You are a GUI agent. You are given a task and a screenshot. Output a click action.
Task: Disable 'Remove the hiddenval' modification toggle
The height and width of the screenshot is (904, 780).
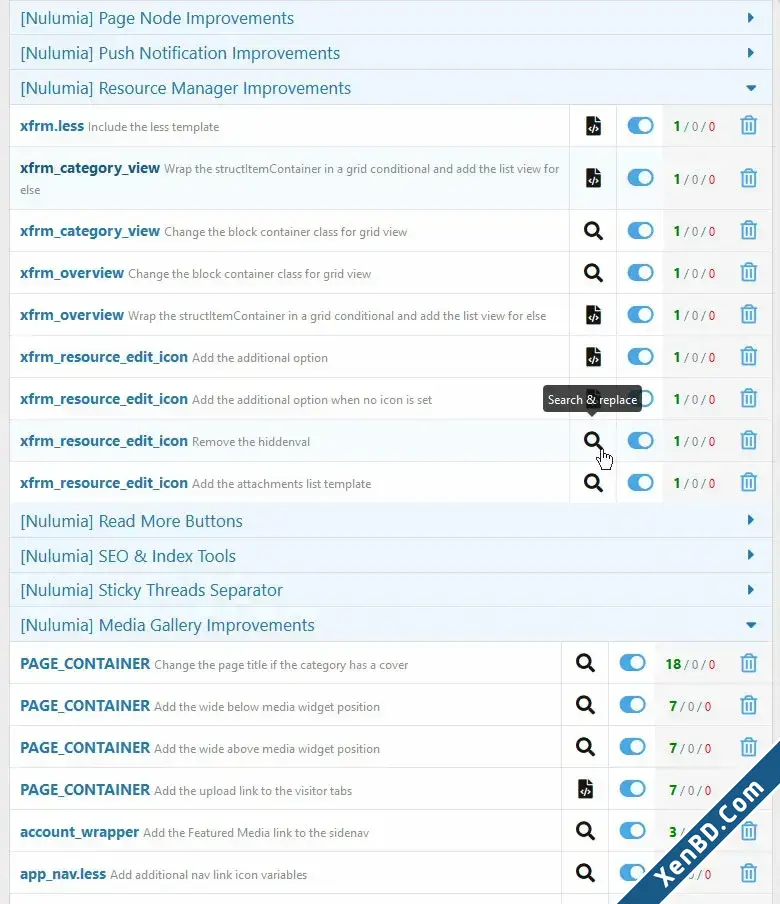(640, 441)
